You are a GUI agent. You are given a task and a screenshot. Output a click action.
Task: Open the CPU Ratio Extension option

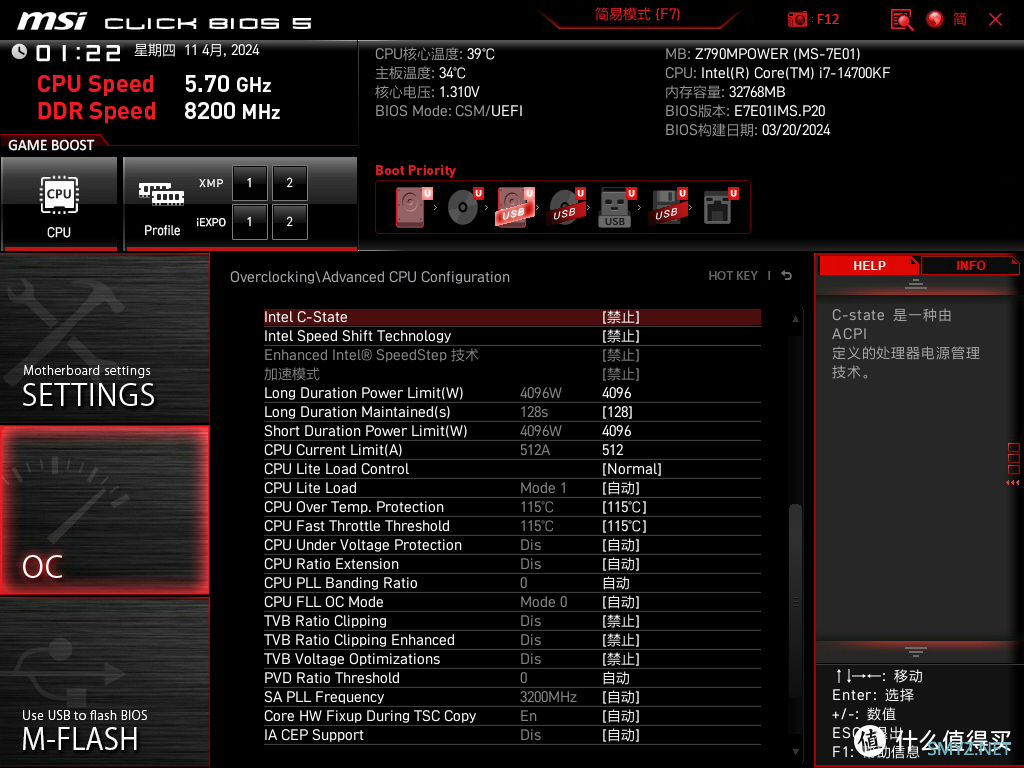(x=512, y=564)
